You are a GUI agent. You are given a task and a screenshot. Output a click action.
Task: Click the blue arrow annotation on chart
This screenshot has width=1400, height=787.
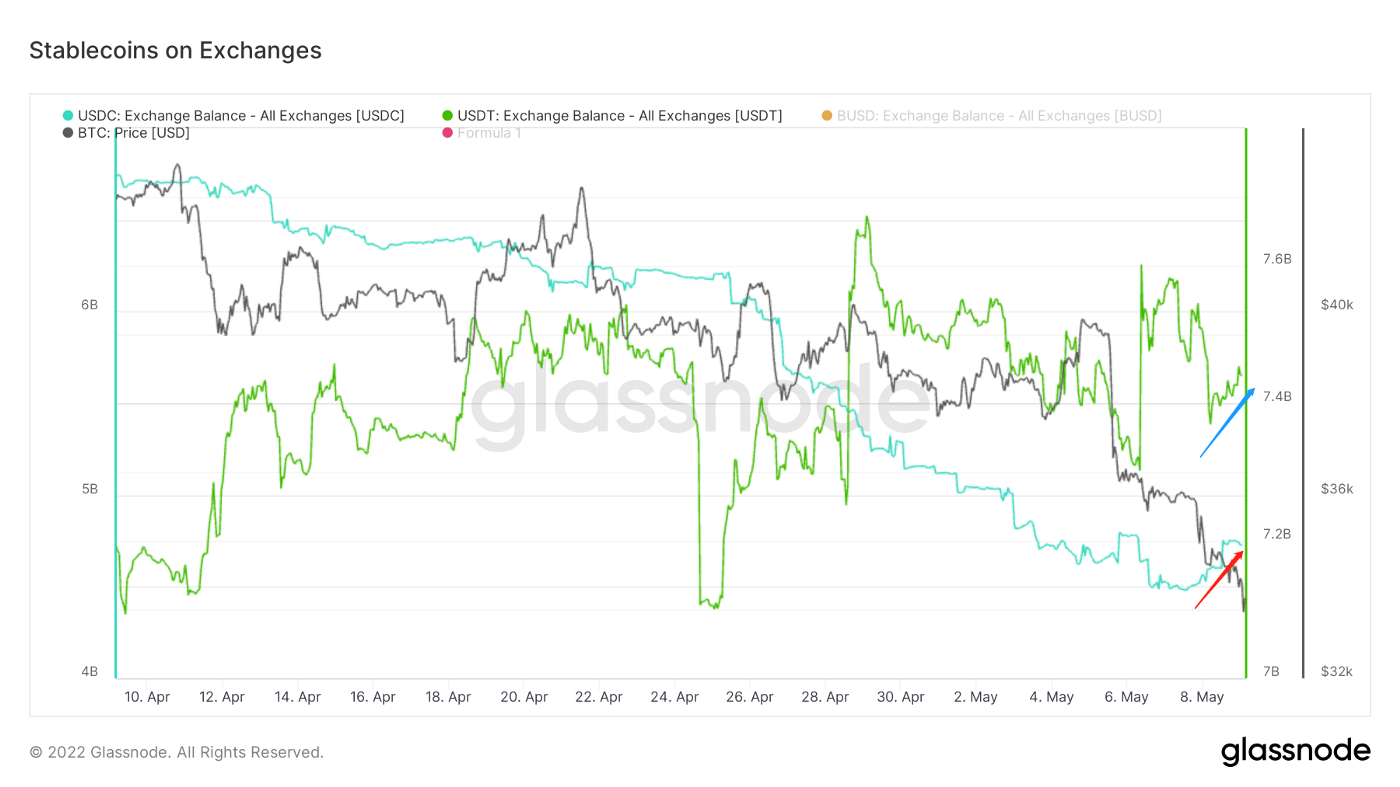[x=1228, y=422]
